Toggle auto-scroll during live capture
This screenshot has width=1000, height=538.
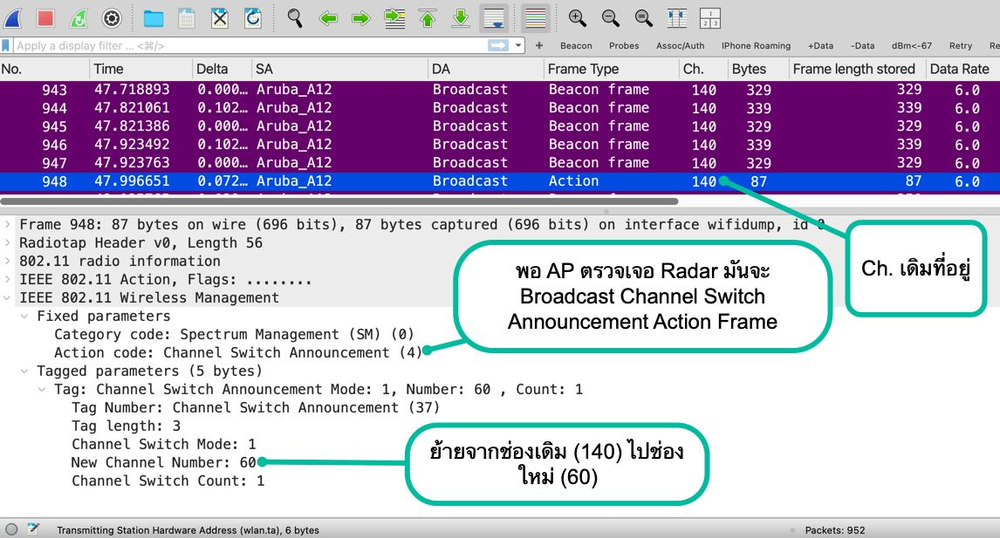point(493,17)
